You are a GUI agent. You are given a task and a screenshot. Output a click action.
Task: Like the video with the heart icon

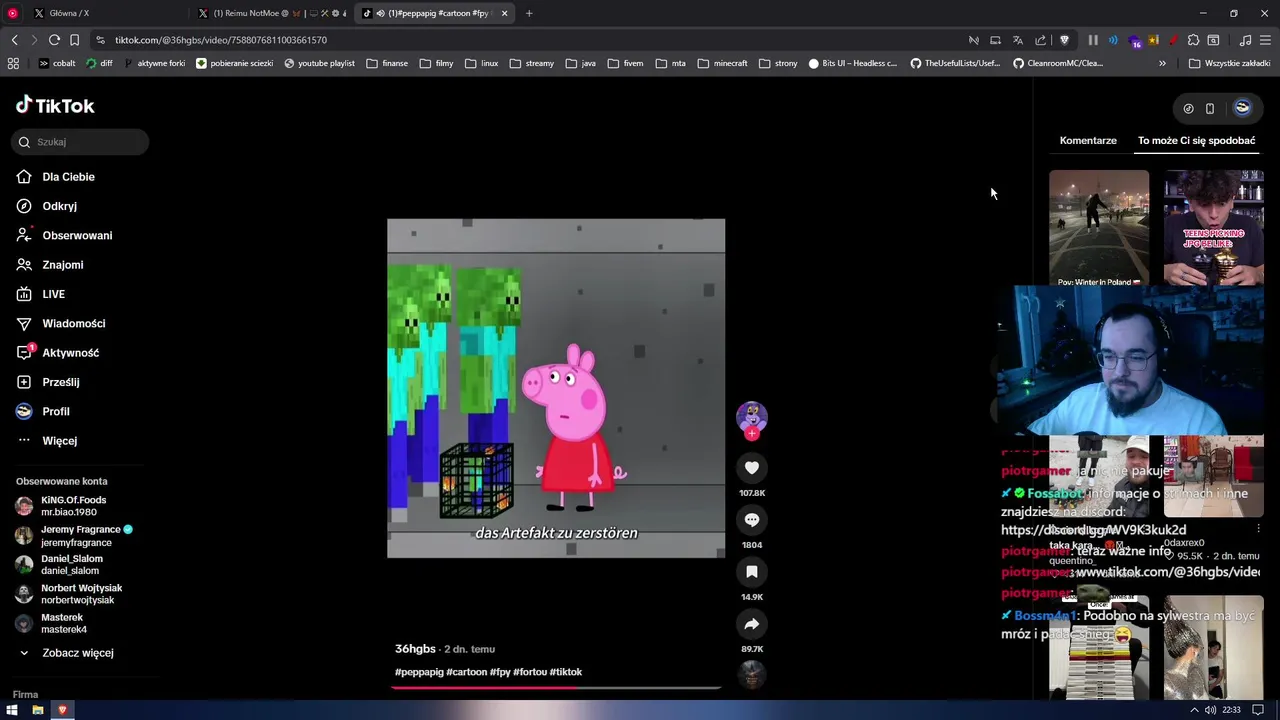click(x=752, y=467)
